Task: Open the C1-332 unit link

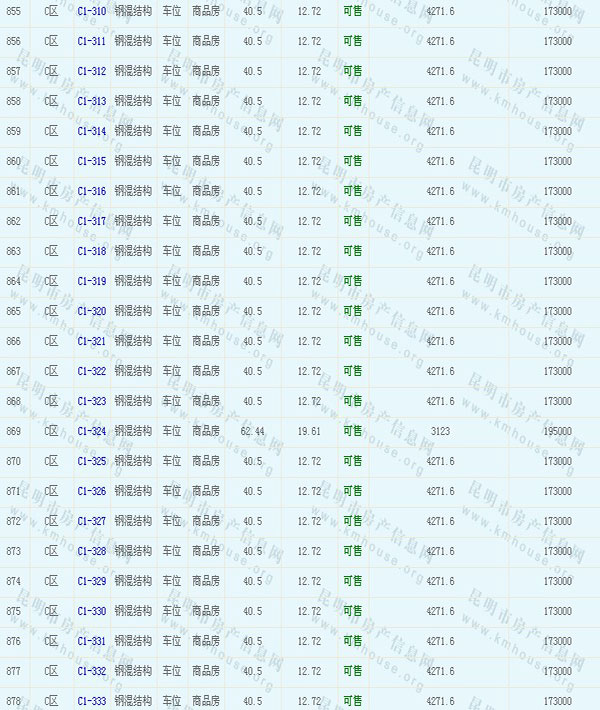Action: 91,671
